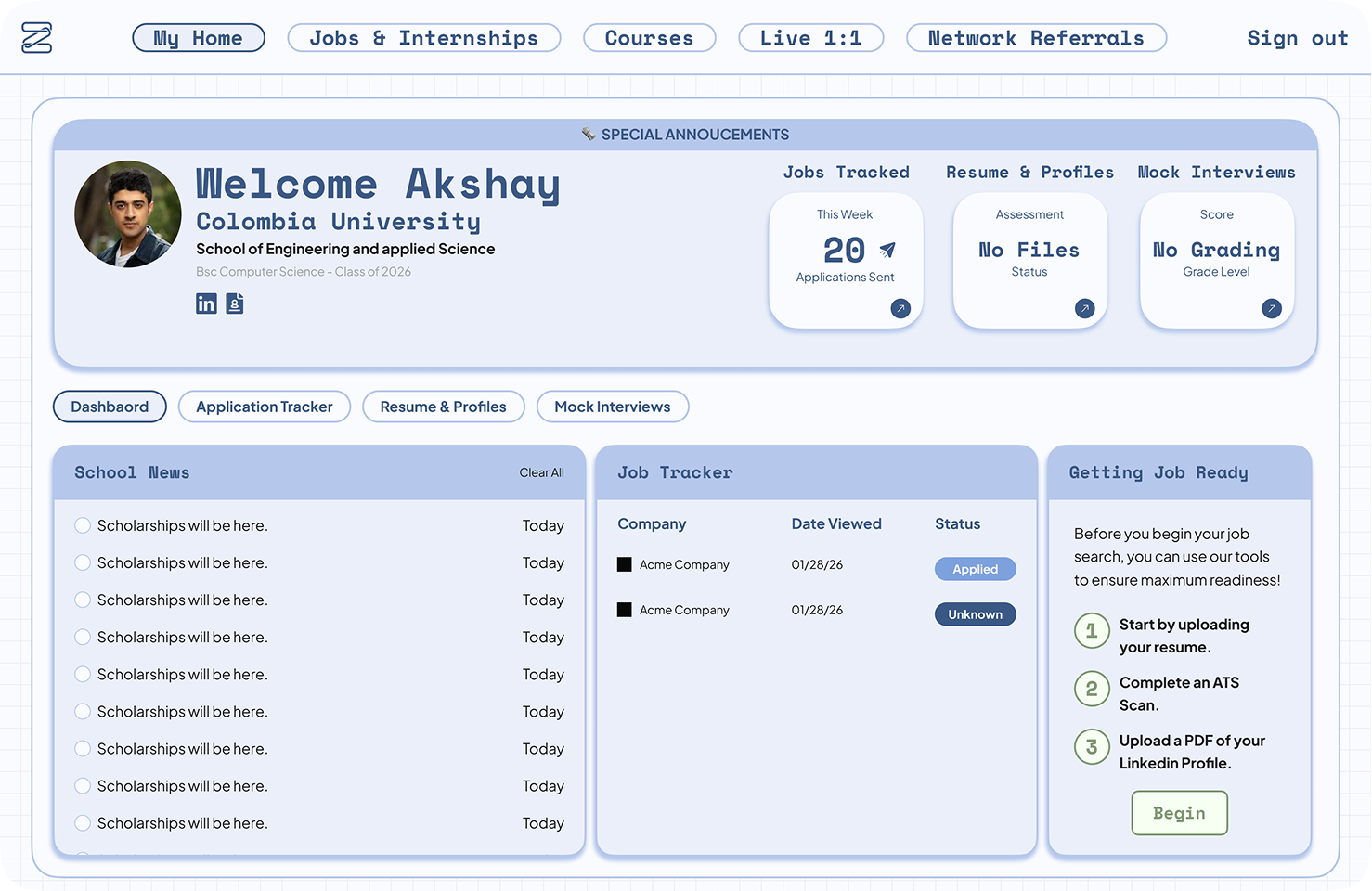1372x891 pixels.
Task: Select the checkbox beside first Acme Company row
Action: pyautogui.click(x=624, y=564)
